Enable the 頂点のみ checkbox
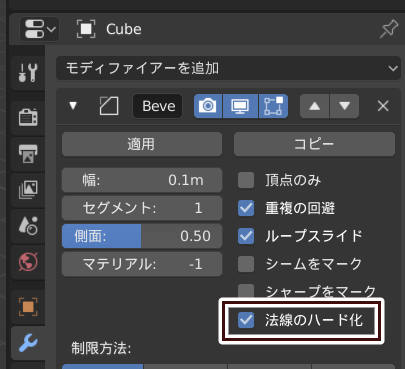 246,180
